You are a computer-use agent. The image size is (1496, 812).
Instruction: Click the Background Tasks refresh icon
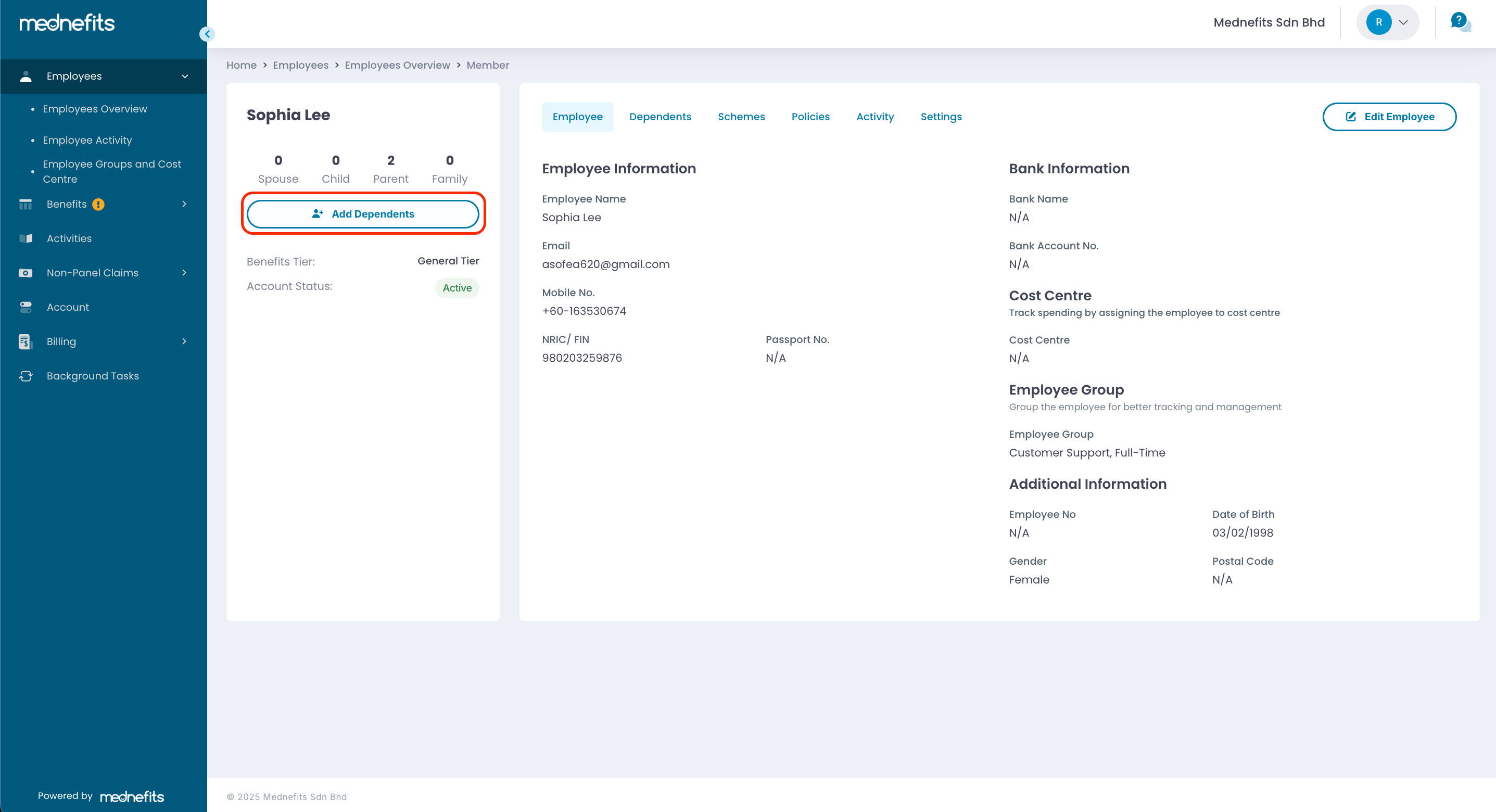tap(26, 376)
